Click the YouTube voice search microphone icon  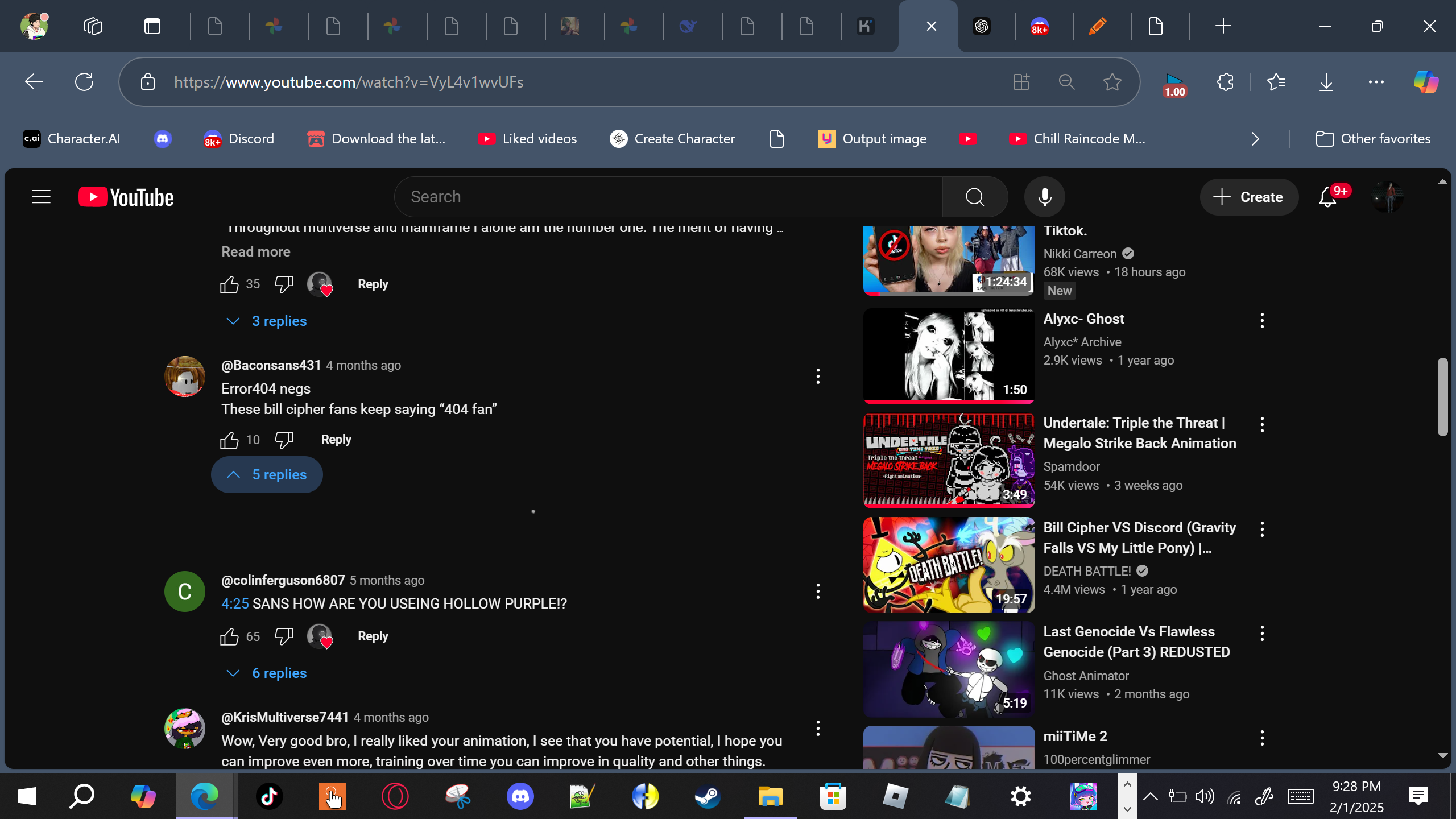pyautogui.click(x=1044, y=197)
